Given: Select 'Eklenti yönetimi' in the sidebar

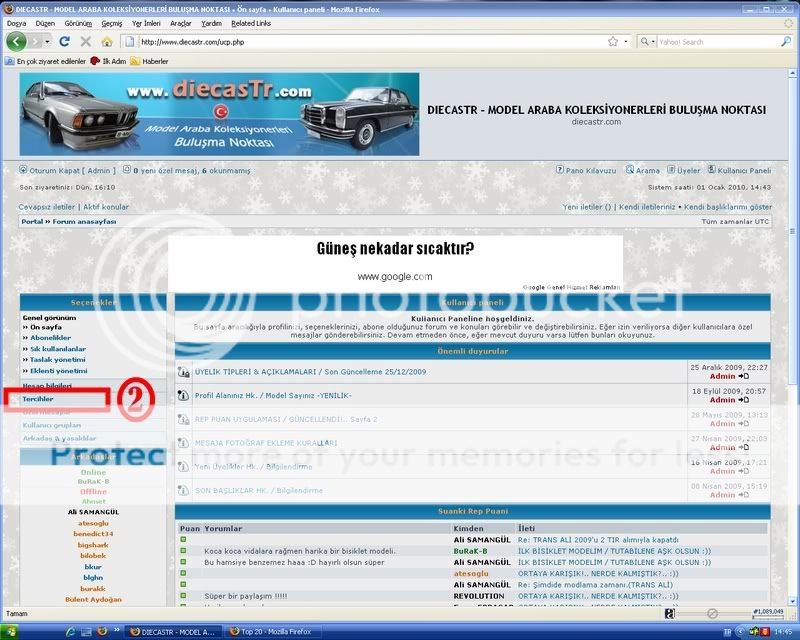Looking at the screenshot, I should coord(58,371).
